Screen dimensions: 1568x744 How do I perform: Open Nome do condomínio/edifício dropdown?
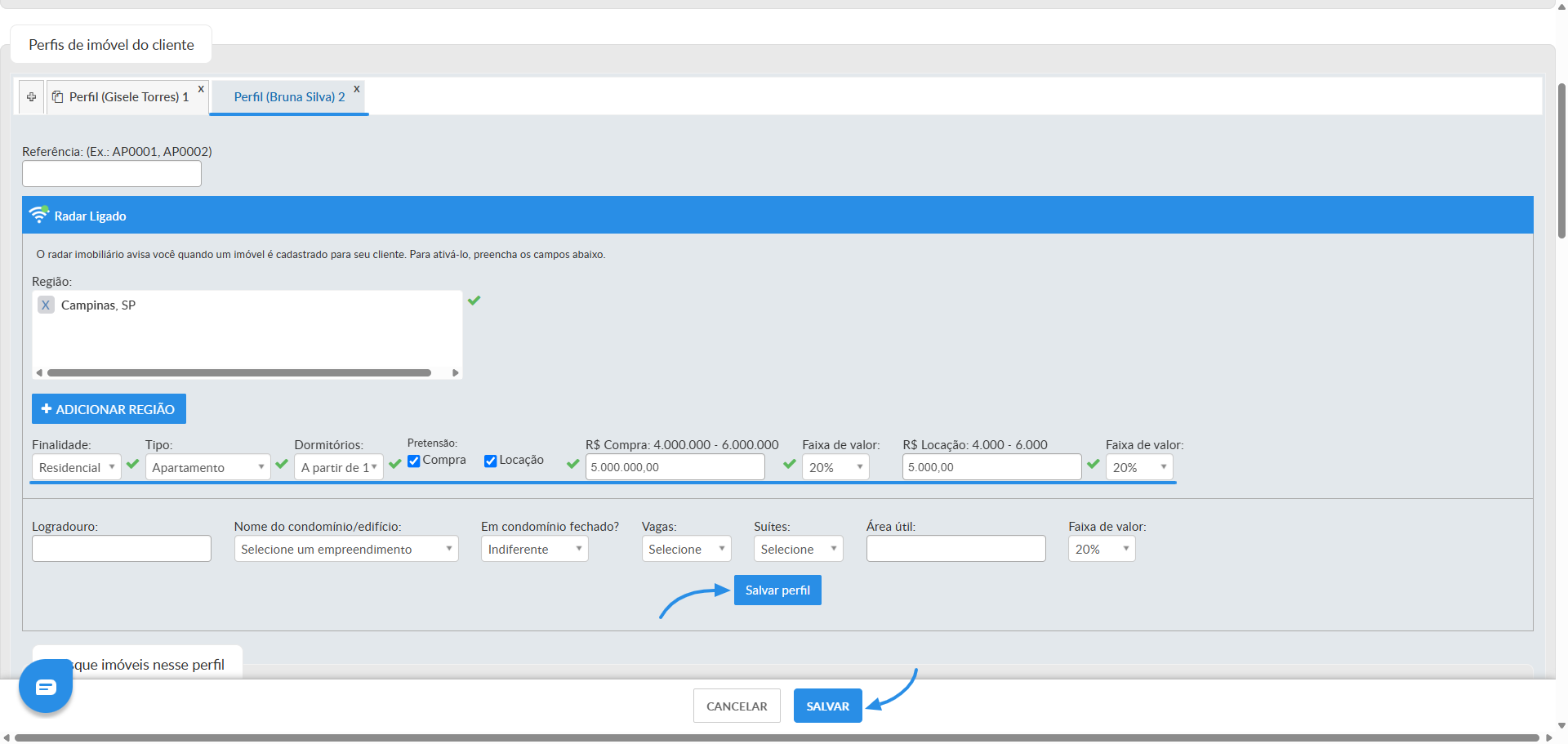click(346, 549)
